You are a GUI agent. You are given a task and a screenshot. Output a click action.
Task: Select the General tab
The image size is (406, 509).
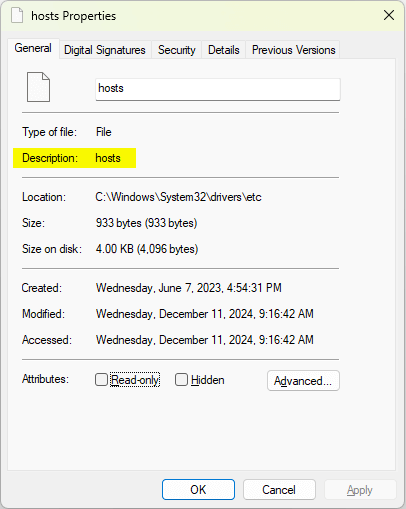point(33,49)
